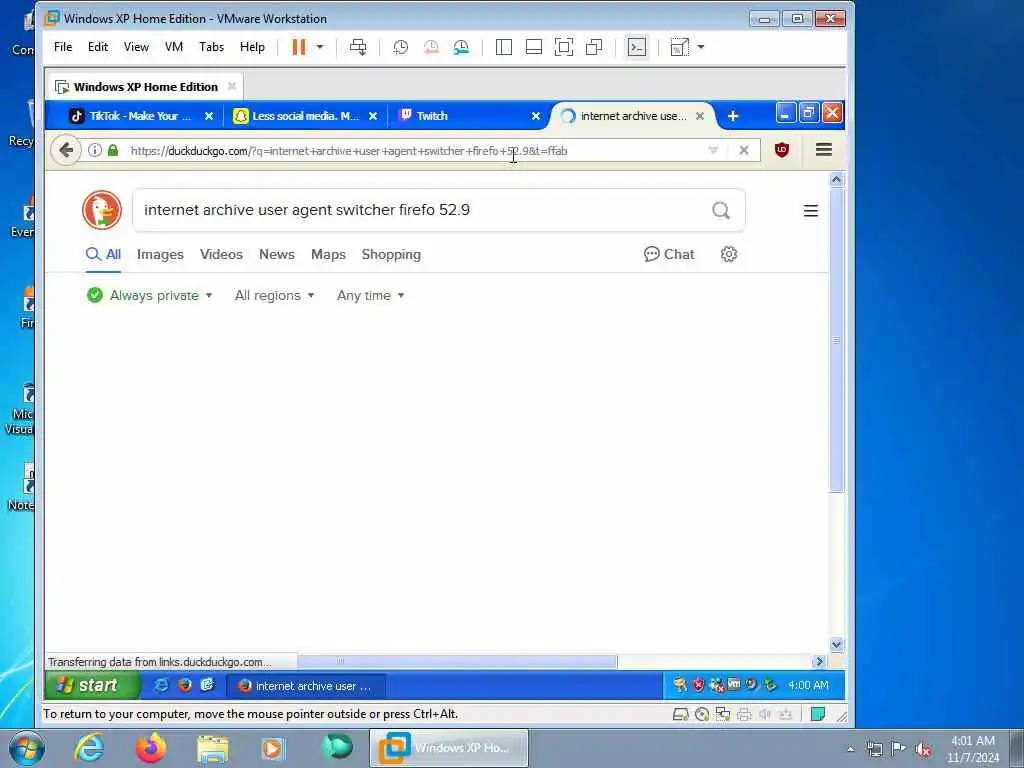Image resolution: width=1024 pixels, height=768 pixels.
Task: Open the File menu in VMware
Action: coord(63,47)
